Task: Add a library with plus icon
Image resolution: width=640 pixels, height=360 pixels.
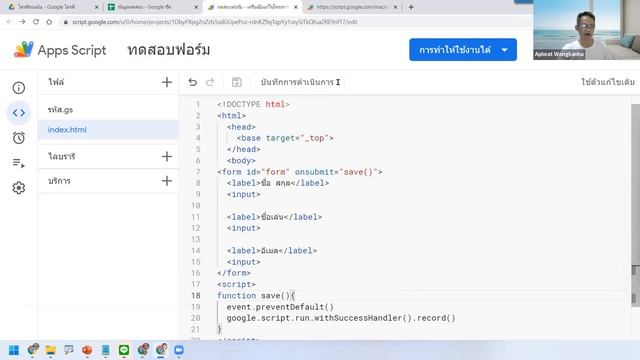Action: (167, 156)
